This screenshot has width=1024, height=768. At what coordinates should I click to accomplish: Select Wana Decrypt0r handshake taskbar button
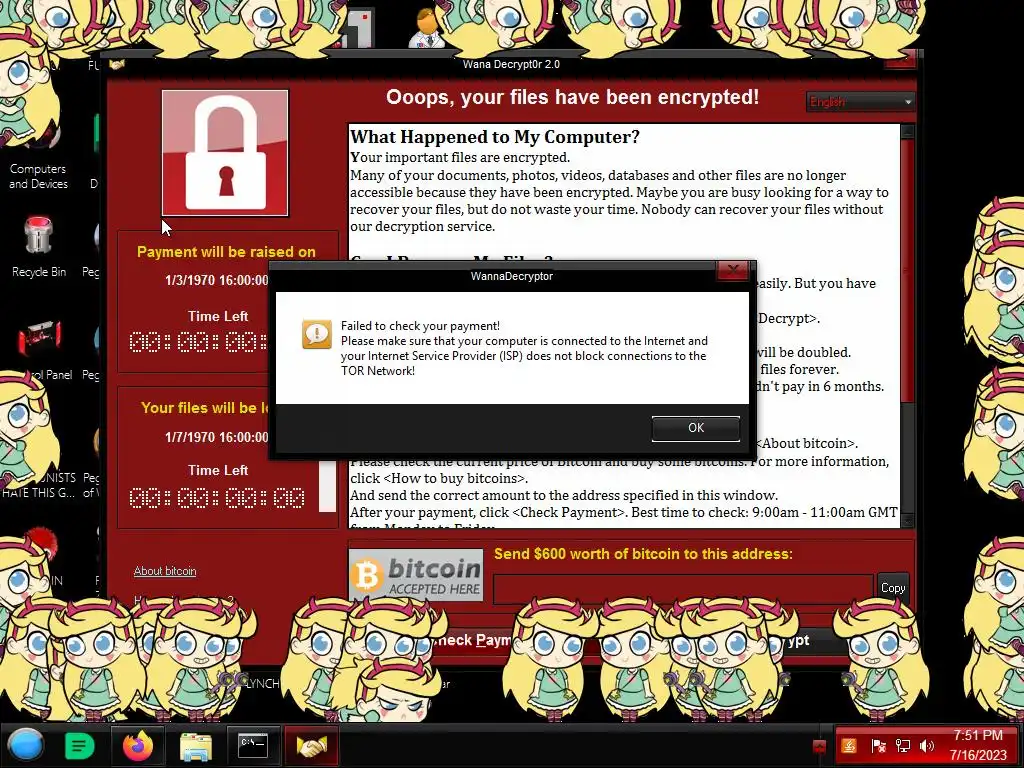[x=312, y=745]
